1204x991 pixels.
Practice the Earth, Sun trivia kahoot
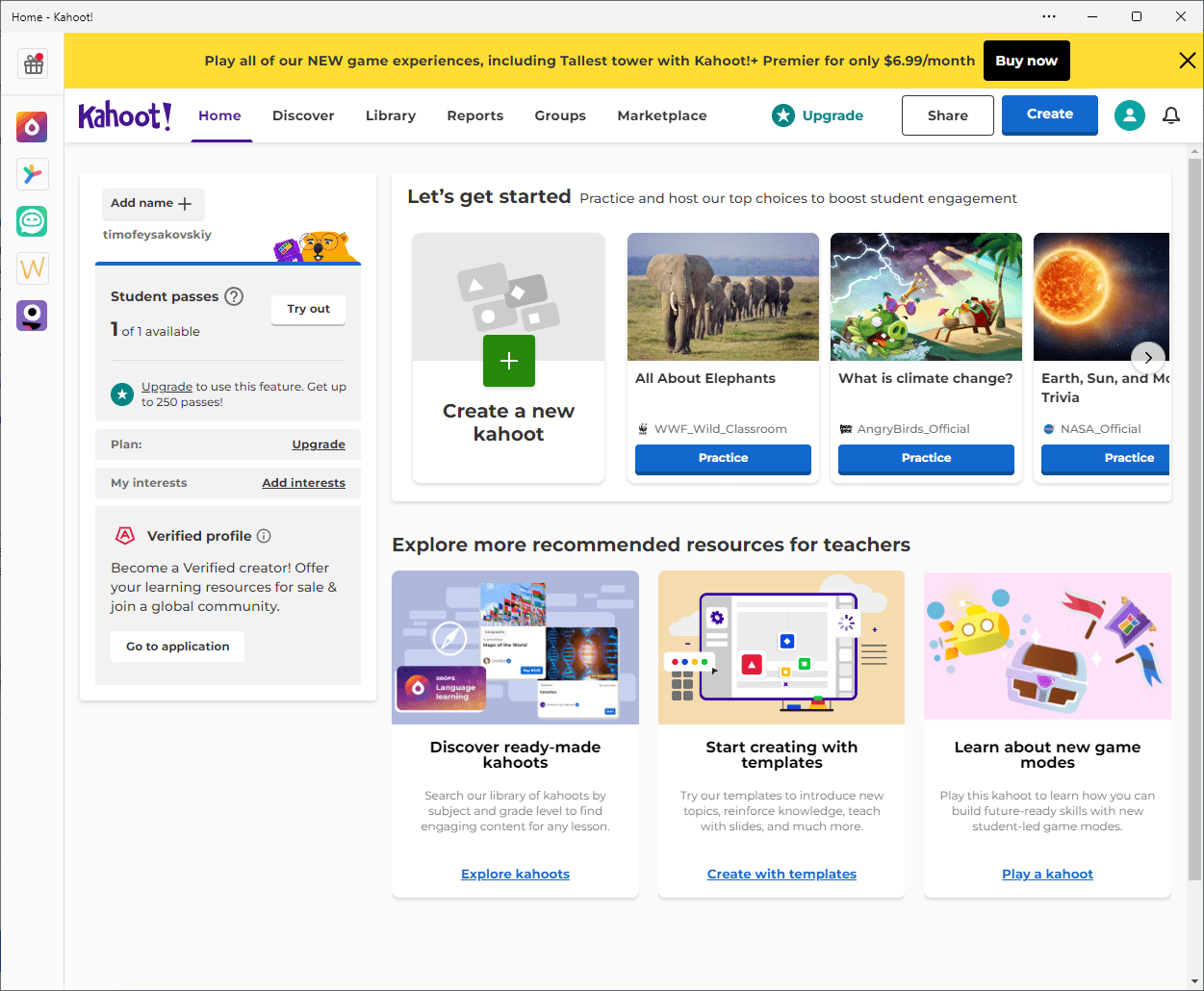point(1106,459)
